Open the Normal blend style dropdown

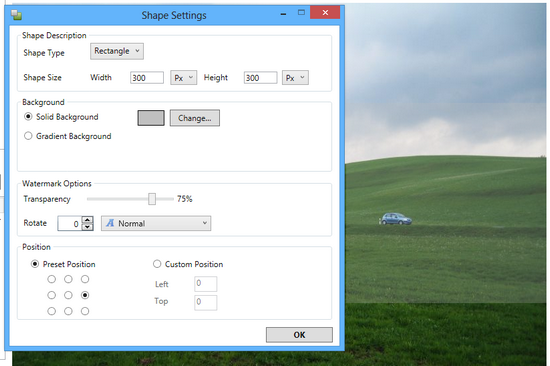click(156, 223)
